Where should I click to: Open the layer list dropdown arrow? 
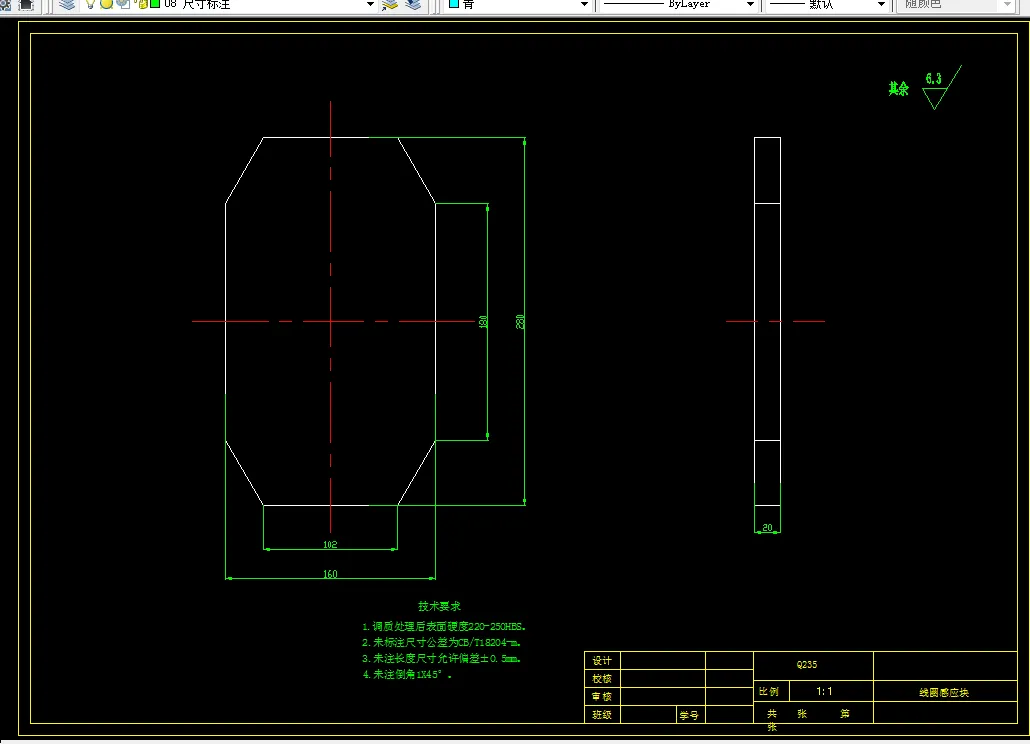pos(370,5)
